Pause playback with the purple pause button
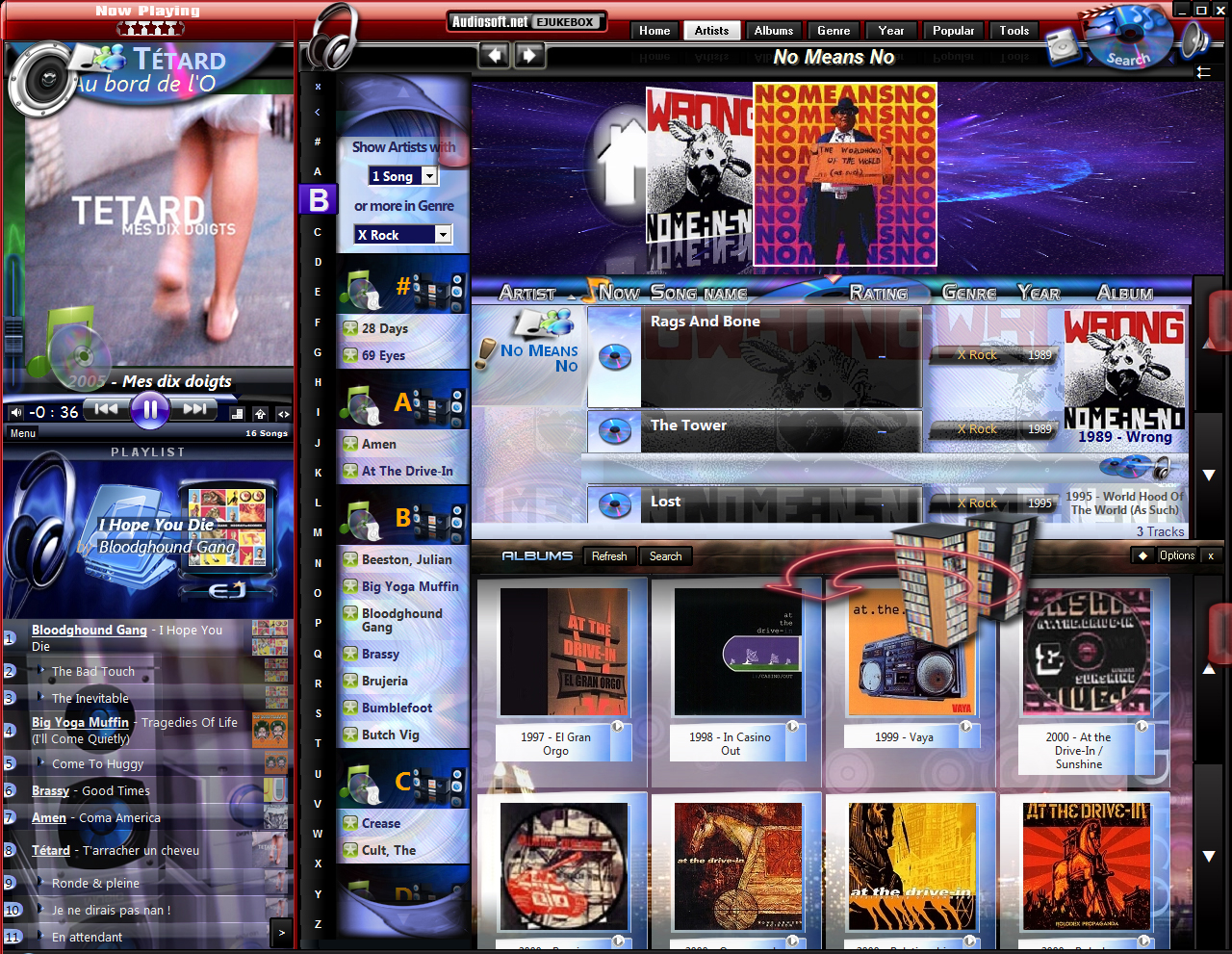The height and width of the screenshot is (954, 1232). point(149,410)
